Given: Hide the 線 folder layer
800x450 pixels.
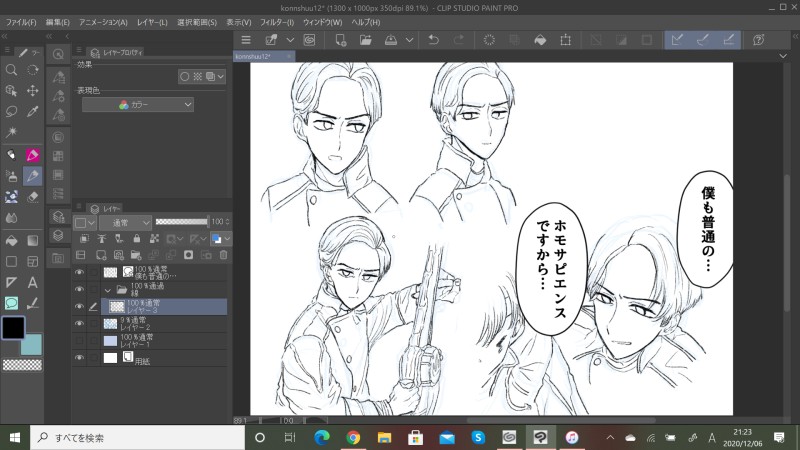Looking at the screenshot, I should (x=79, y=289).
